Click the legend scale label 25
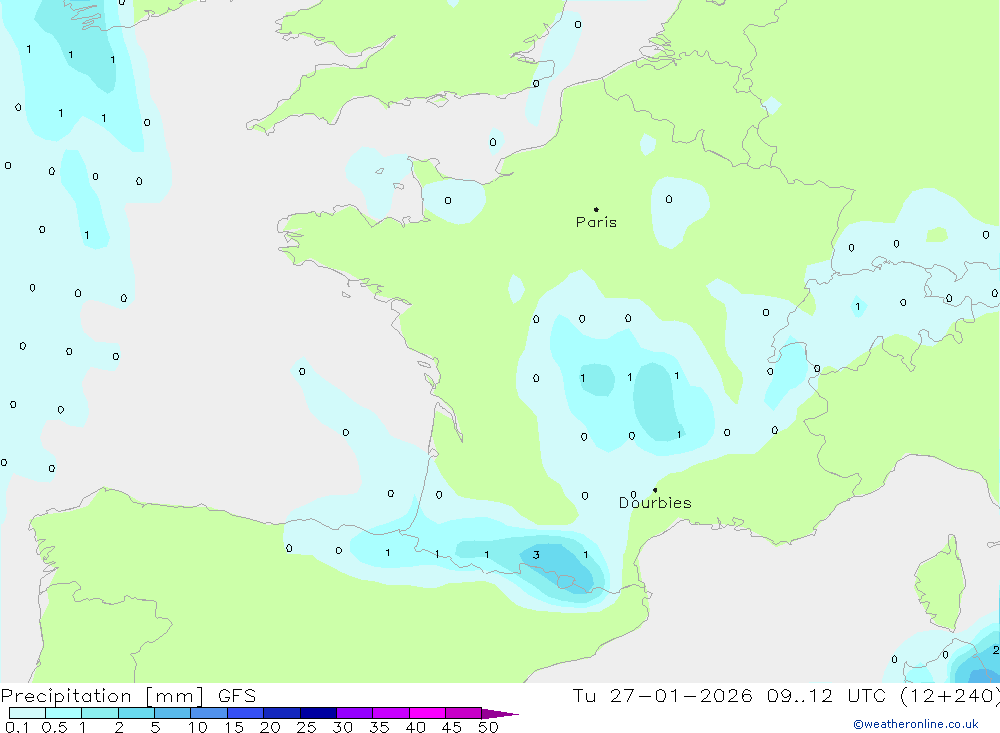 (x=306, y=727)
